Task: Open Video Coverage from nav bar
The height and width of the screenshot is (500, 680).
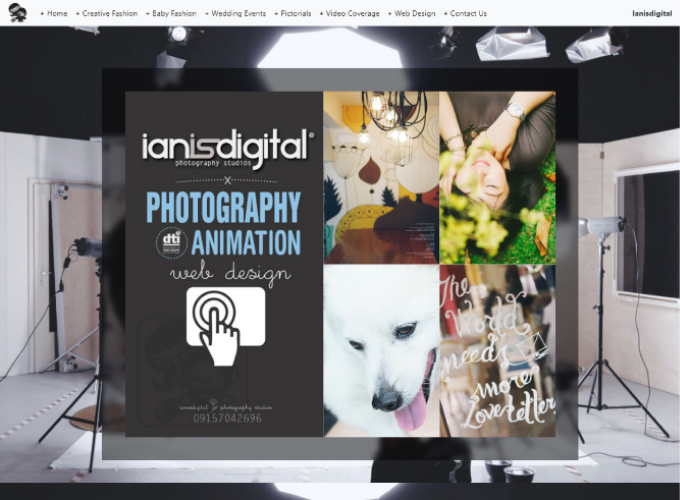Action: click(349, 14)
